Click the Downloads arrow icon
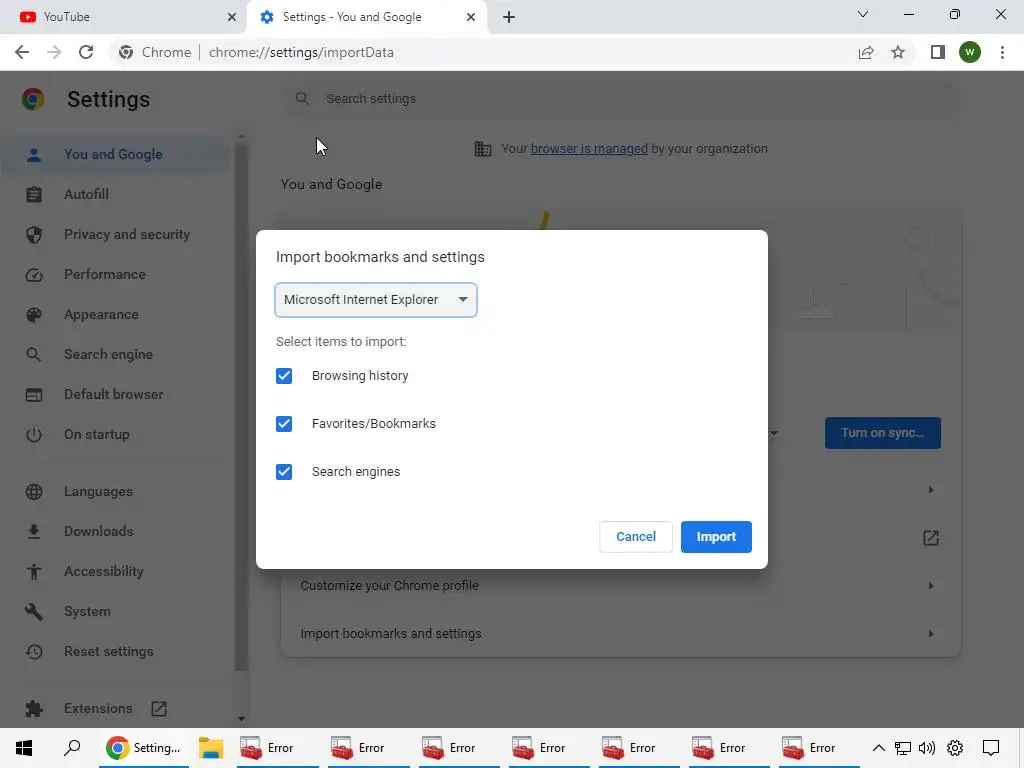Screen dimensions: 1024x768 pyautogui.click(x=33, y=532)
